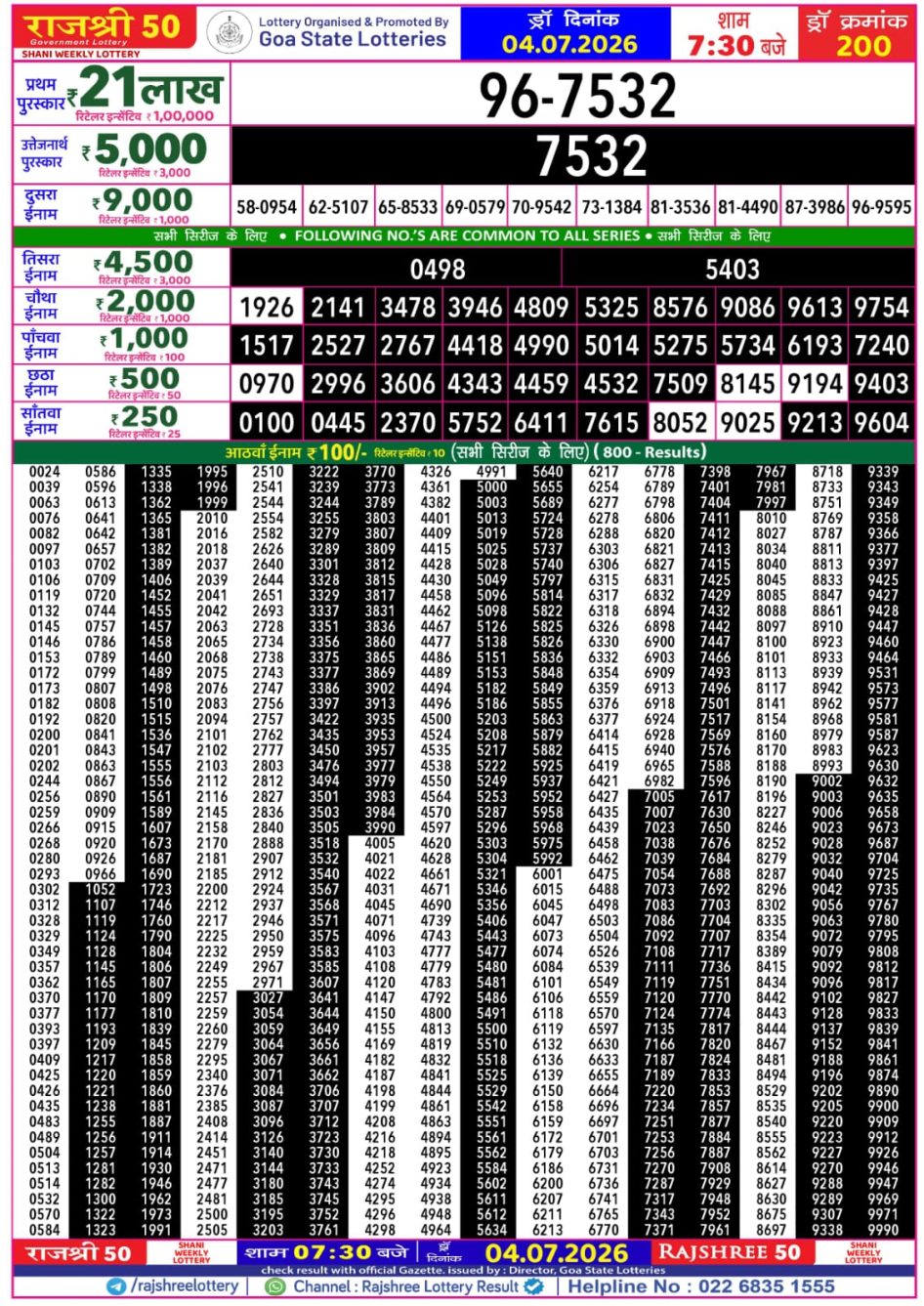Screen dimensions: 924x1306
Task: Click the Telegram icon beside /rajshreelottery
Action: pyautogui.click(x=117, y=1286)
